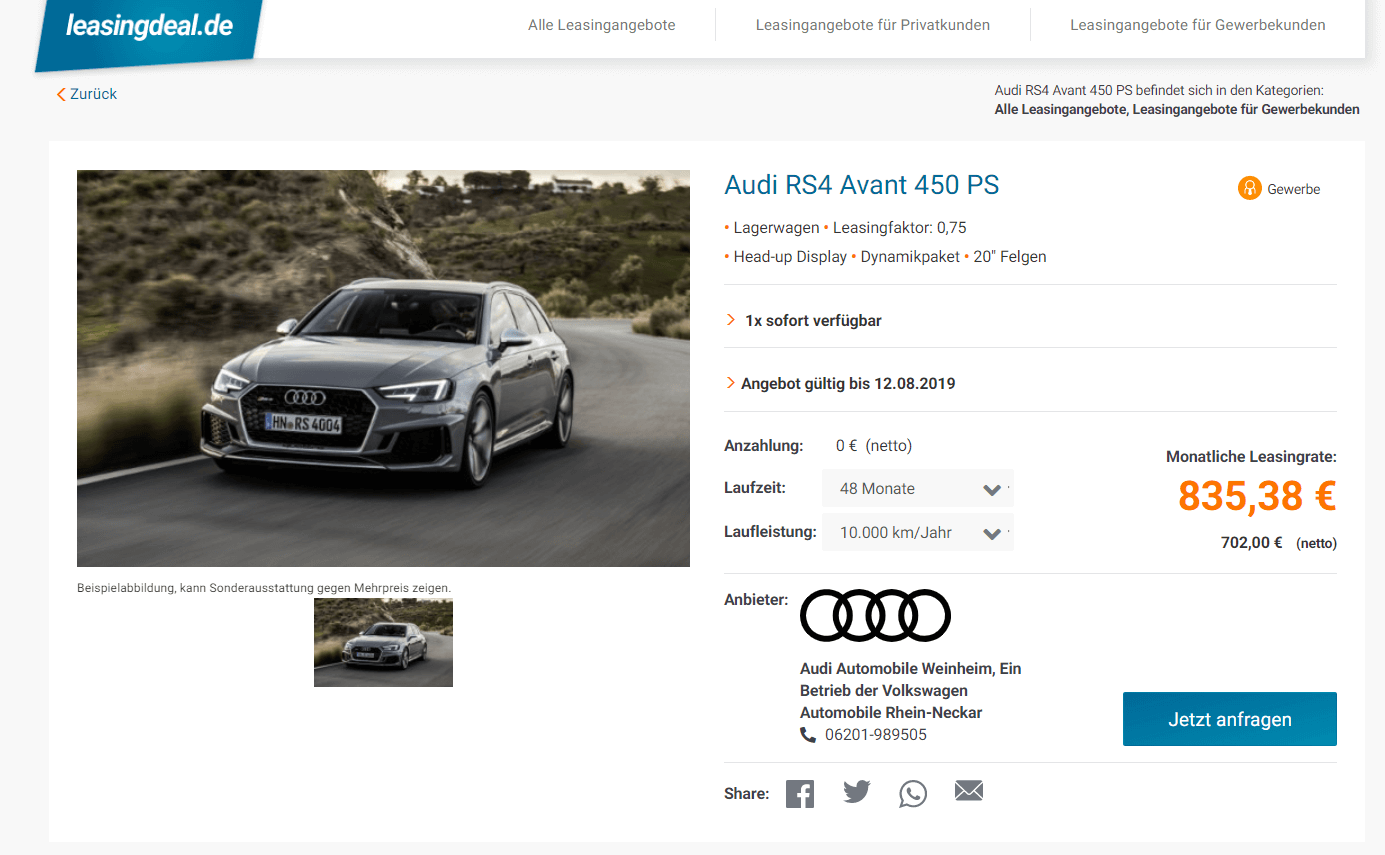Click the large Audi RS4 main photo

[383, 368]
